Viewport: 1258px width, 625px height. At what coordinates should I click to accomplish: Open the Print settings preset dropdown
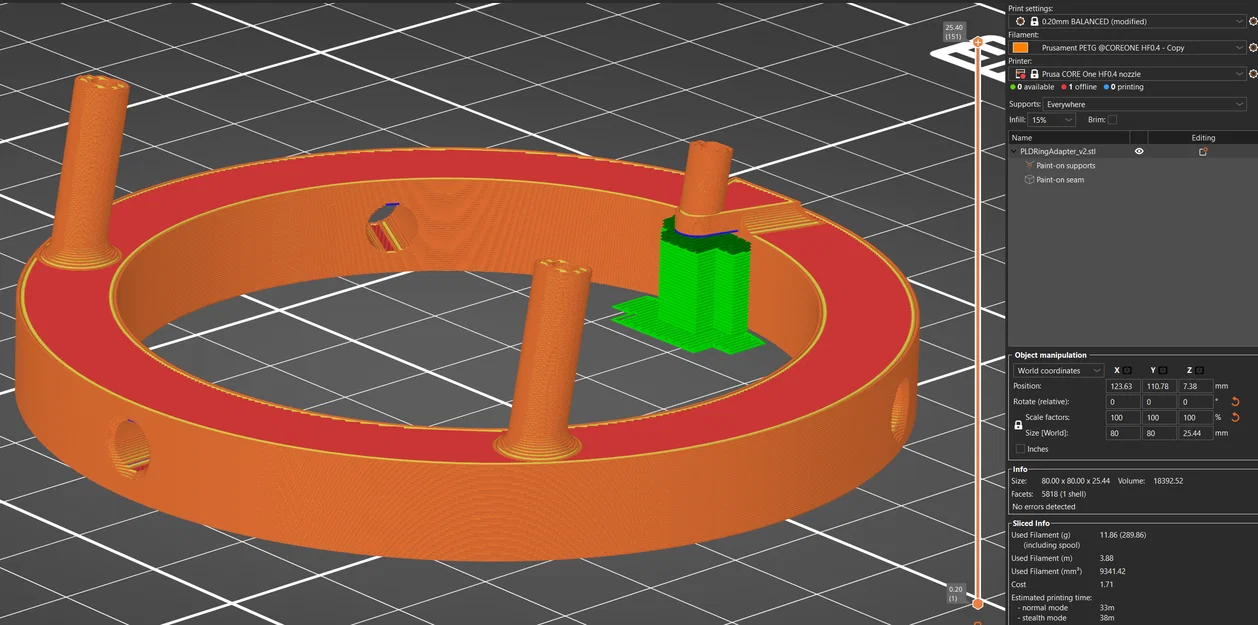(1128, 21)
